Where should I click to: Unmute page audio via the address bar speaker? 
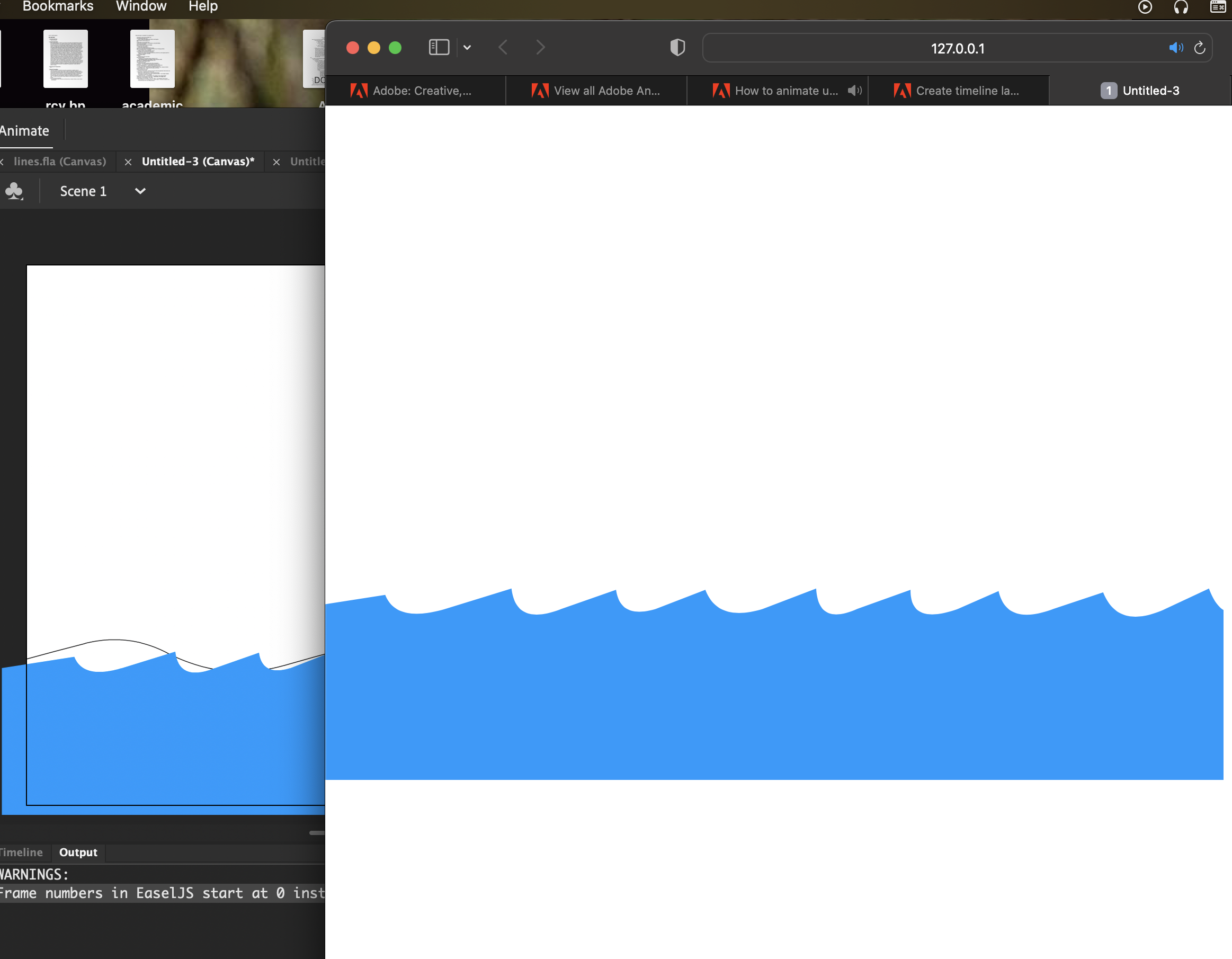pyautogui.click(x=1175, y=47)
